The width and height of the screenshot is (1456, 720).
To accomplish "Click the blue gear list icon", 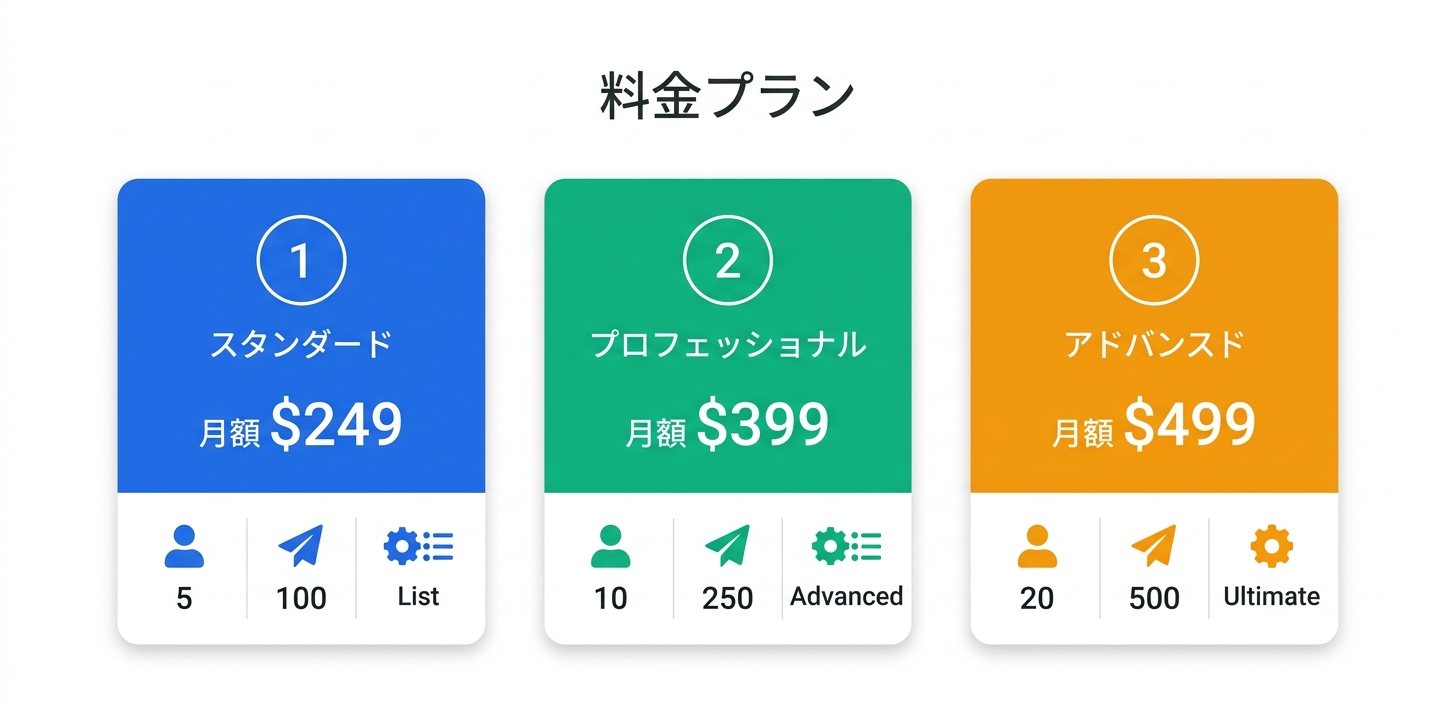I will tap(418, 546).
